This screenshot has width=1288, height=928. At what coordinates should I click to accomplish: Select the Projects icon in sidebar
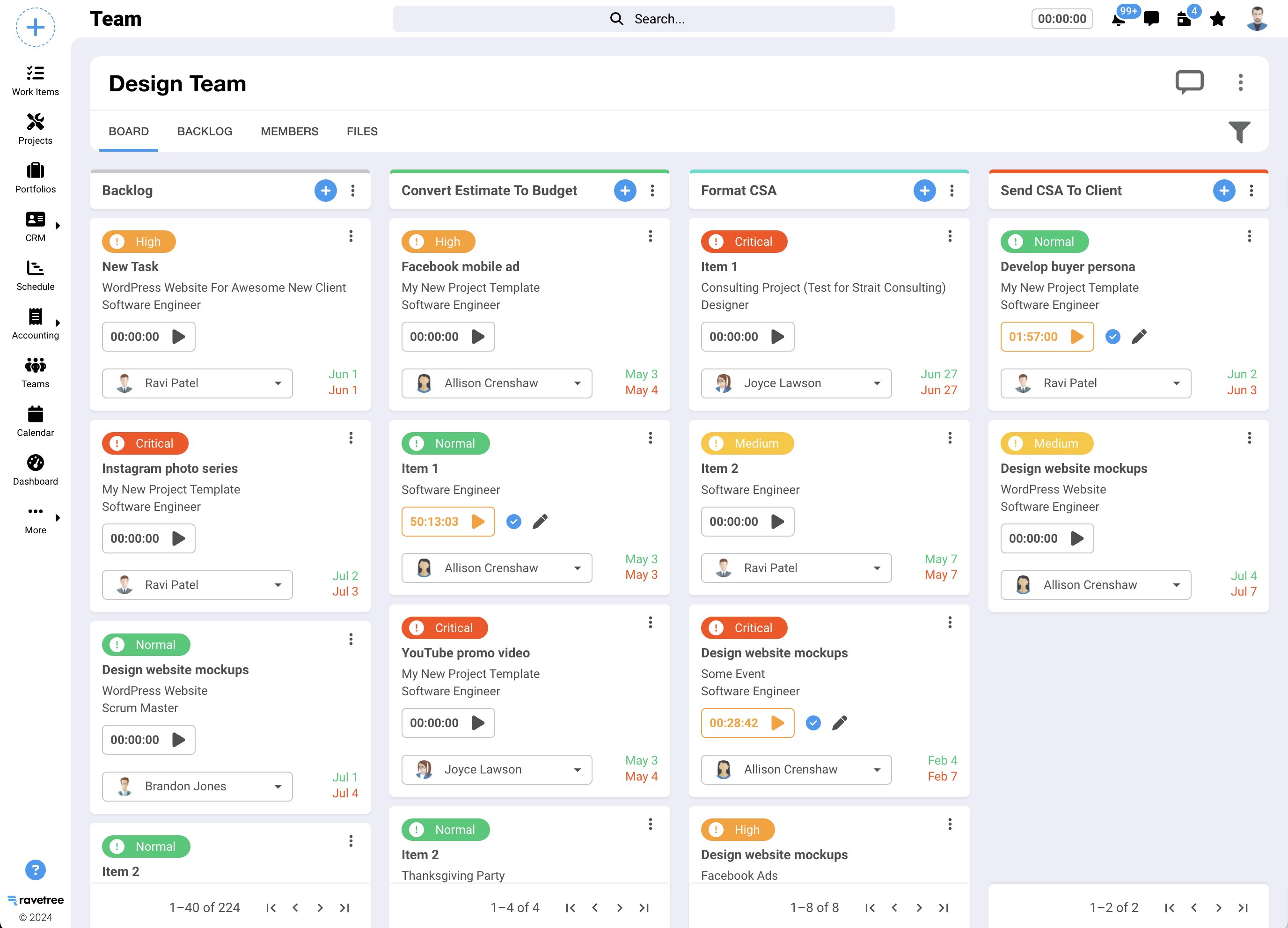(x=35, y=128)
